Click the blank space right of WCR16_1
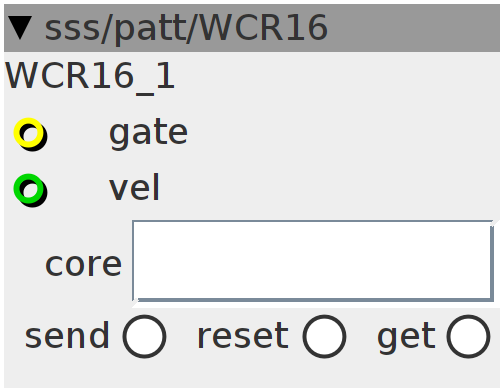The width and height of the screenshot is (504, 392). 337,77
